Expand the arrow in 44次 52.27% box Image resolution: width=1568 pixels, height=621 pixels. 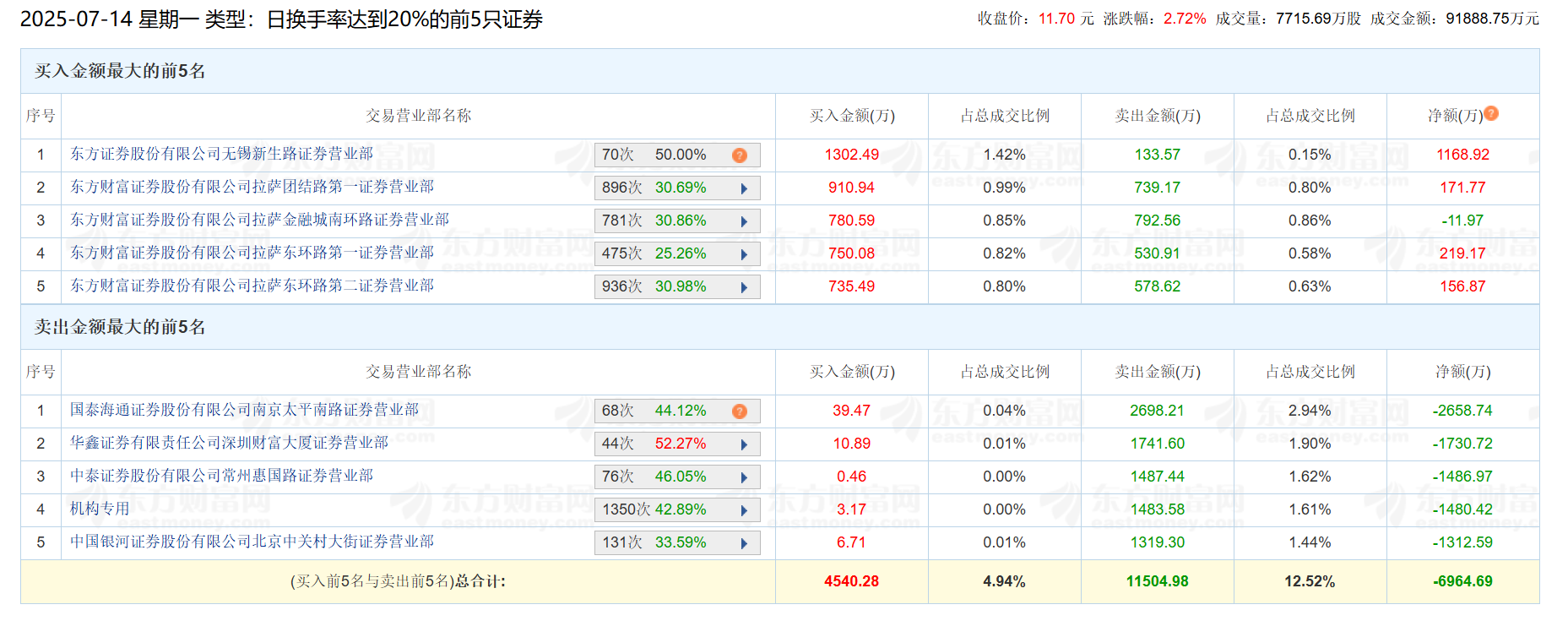[744, 444]
